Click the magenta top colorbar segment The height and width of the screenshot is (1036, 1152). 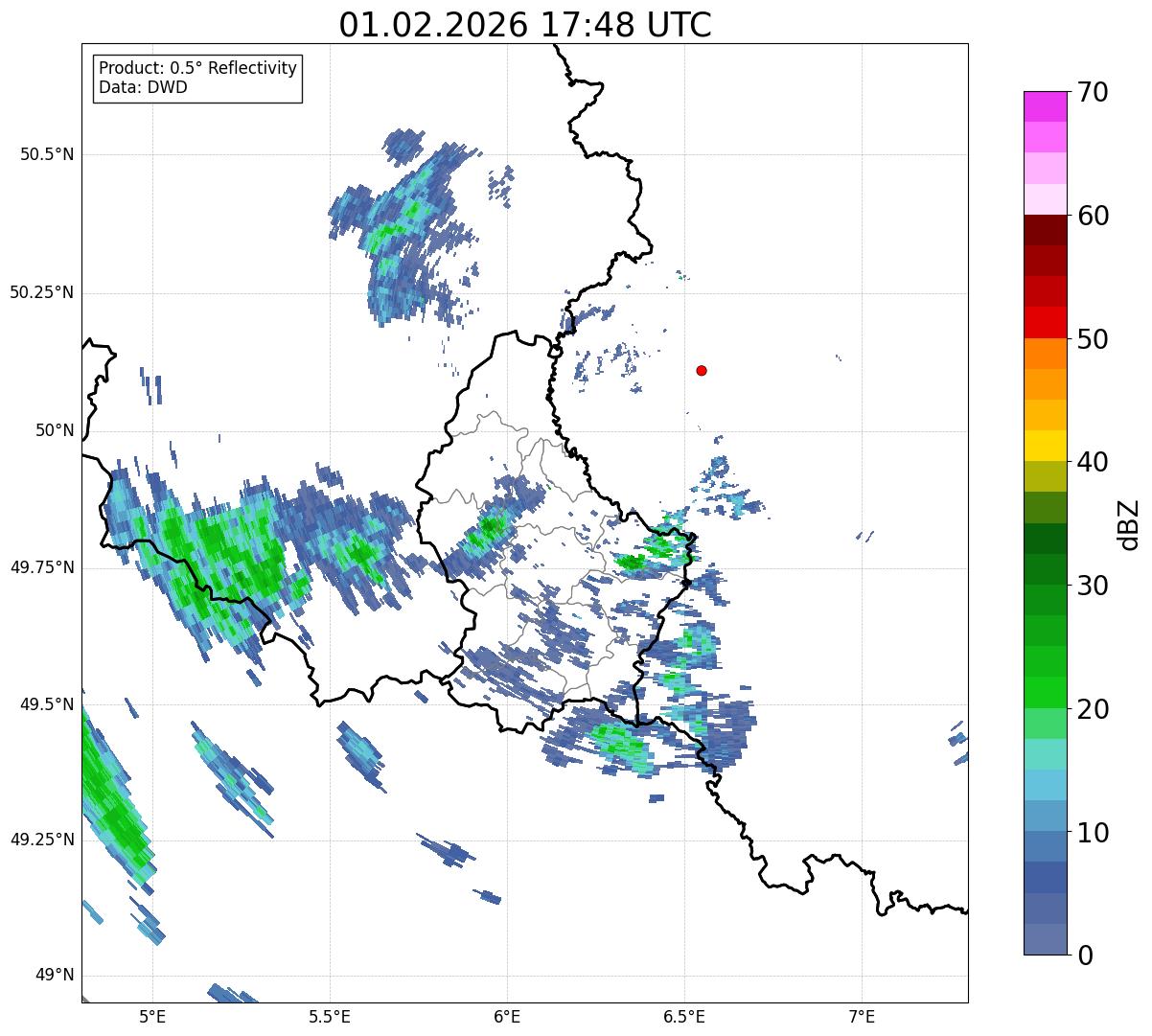(1045, 106)
